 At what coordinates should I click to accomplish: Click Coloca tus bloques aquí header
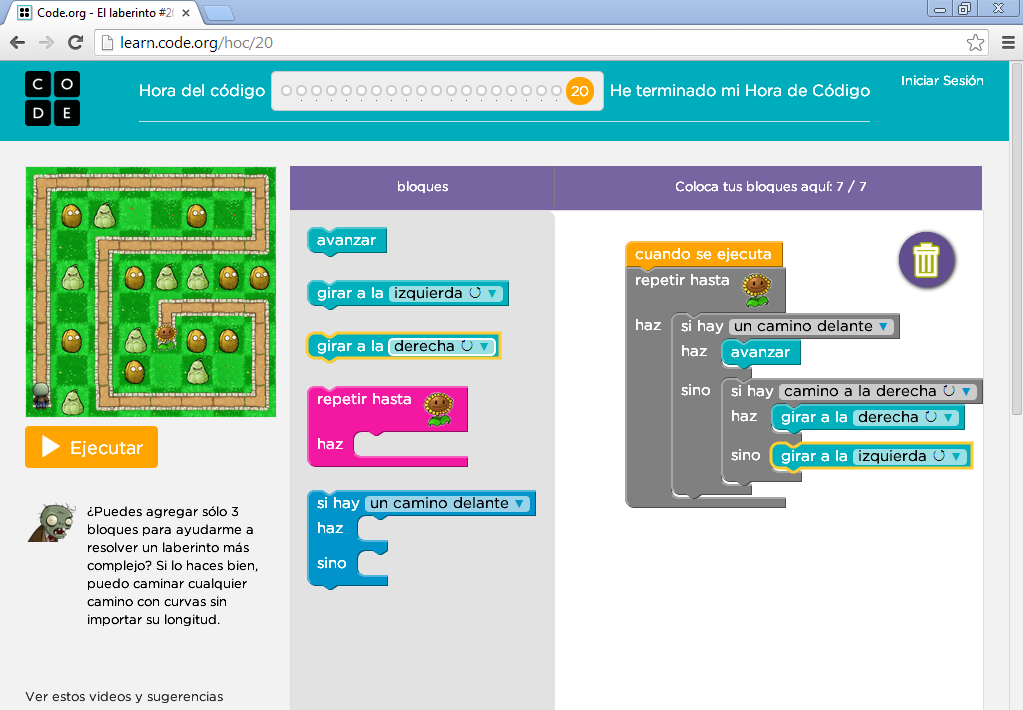coord(770,187)
